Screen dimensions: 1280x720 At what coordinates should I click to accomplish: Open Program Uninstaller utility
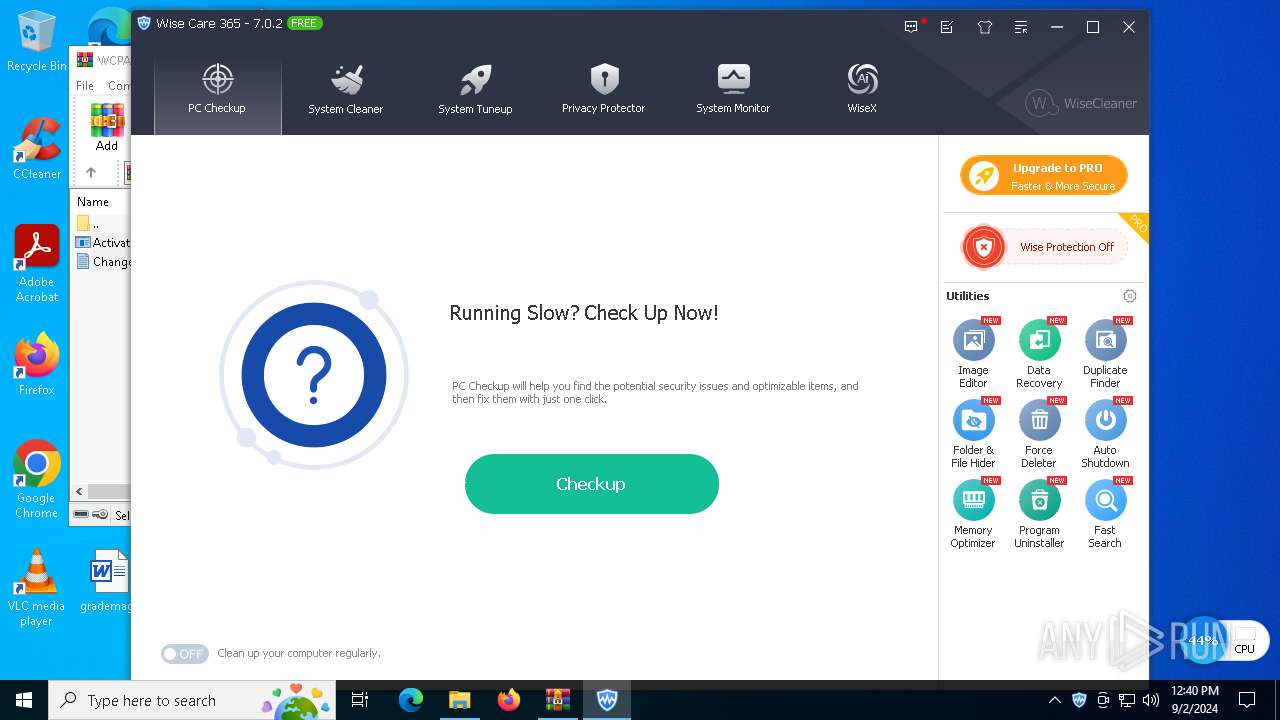click(1039, 514)
